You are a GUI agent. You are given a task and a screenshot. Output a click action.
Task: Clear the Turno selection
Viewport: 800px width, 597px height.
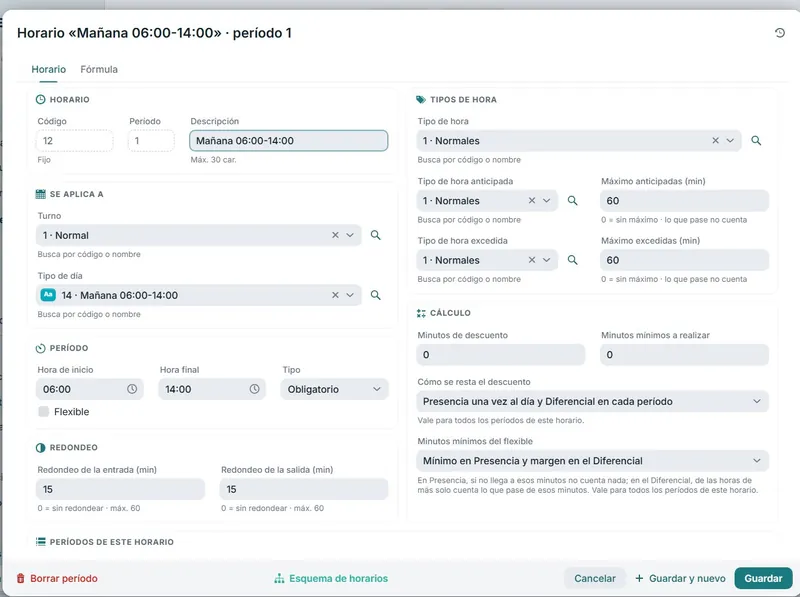click(x=335, y=235)
